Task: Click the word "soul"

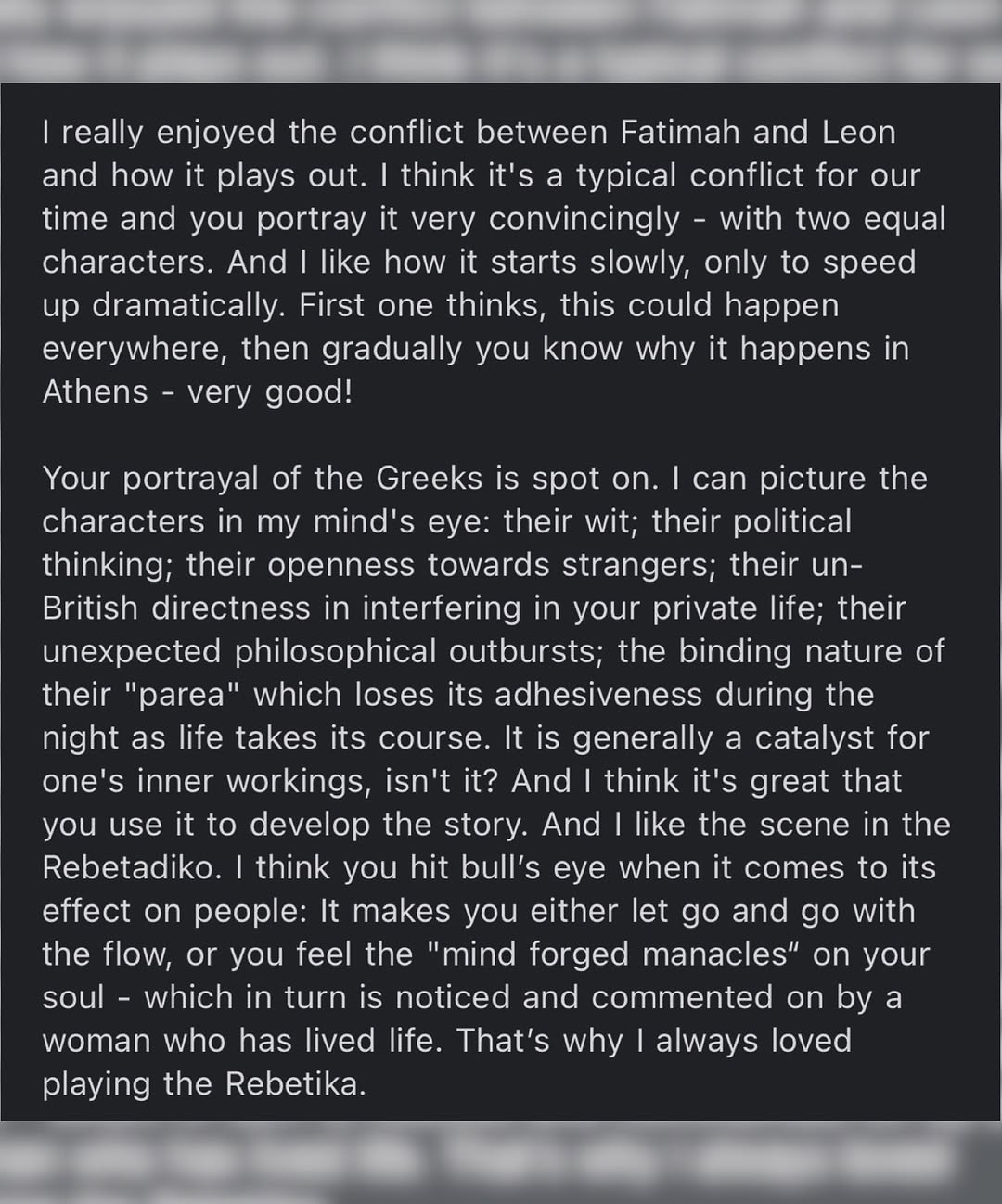Action: [73, 997]
